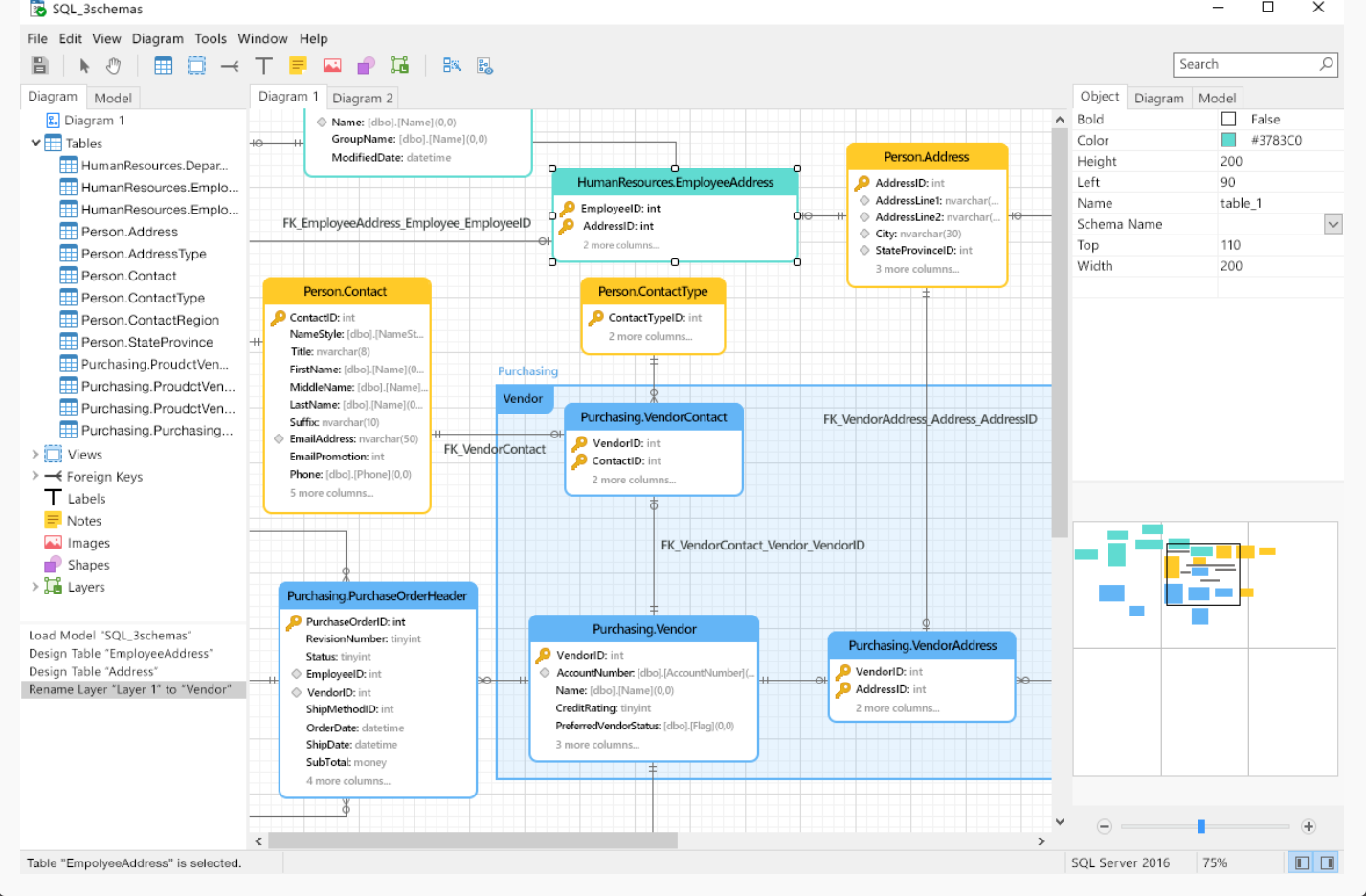Open the Schema Name dropdown
The width and height of the screenshot is (1366, 896).
(1332, 224)
